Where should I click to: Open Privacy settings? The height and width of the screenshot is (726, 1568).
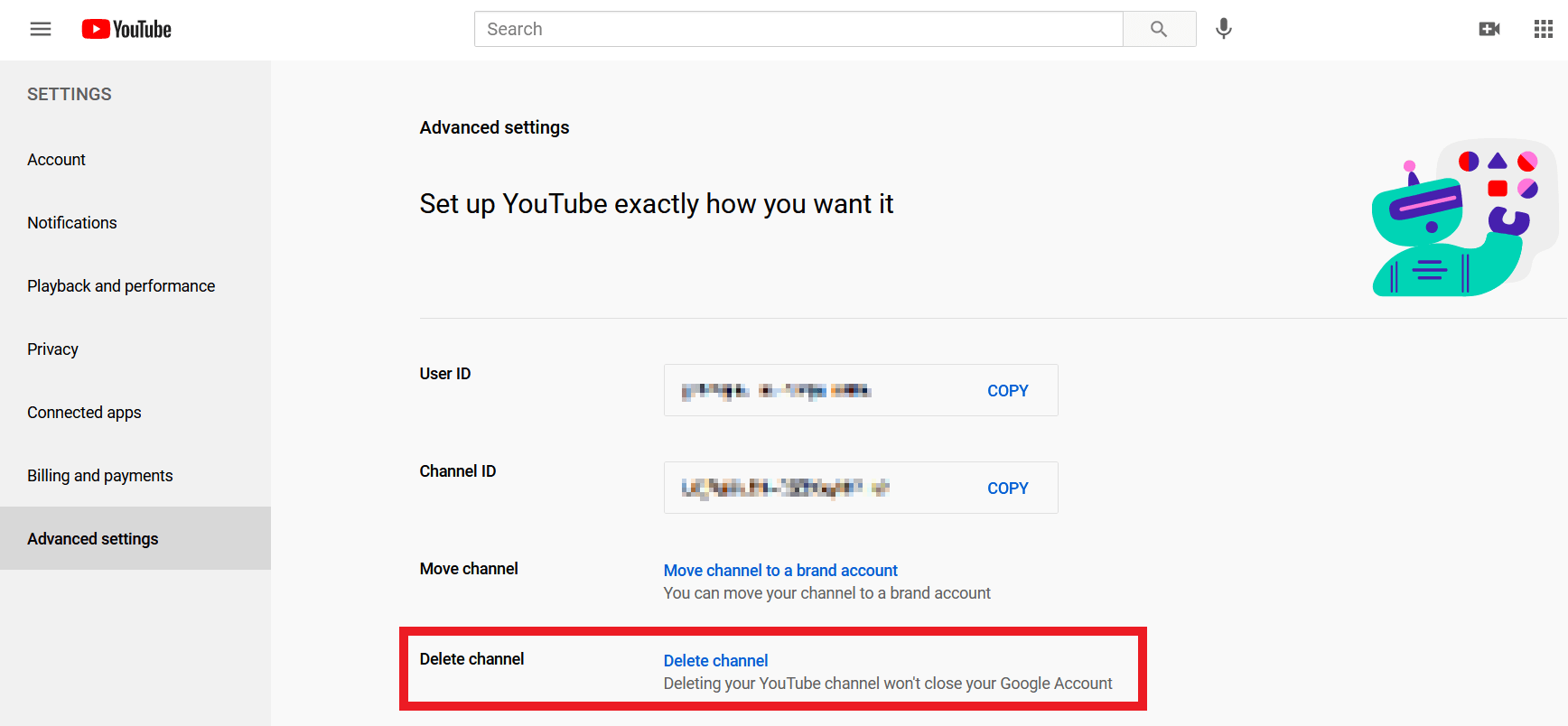52,349
